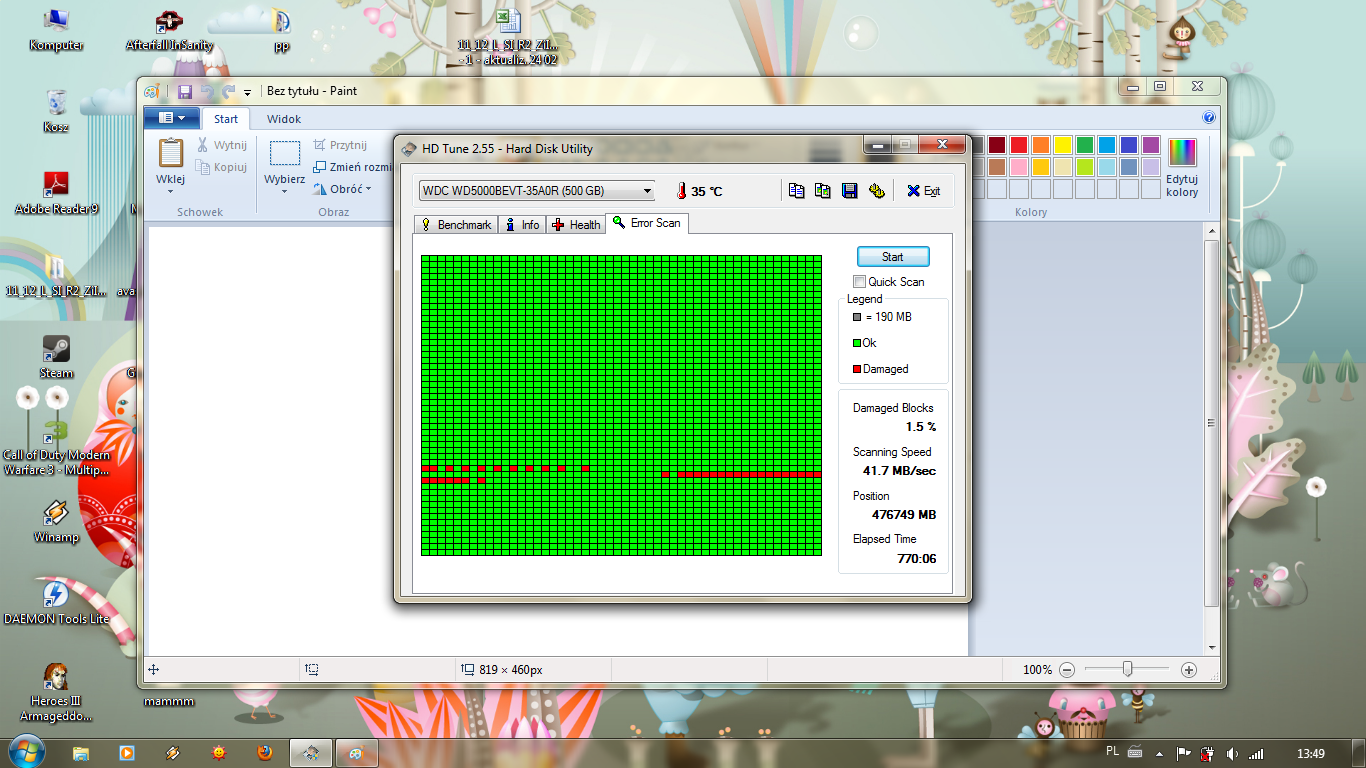The height and width of the screenshot is (768, 1366).
Task: Cut selection with Wytnij
Action: (221, 145)
